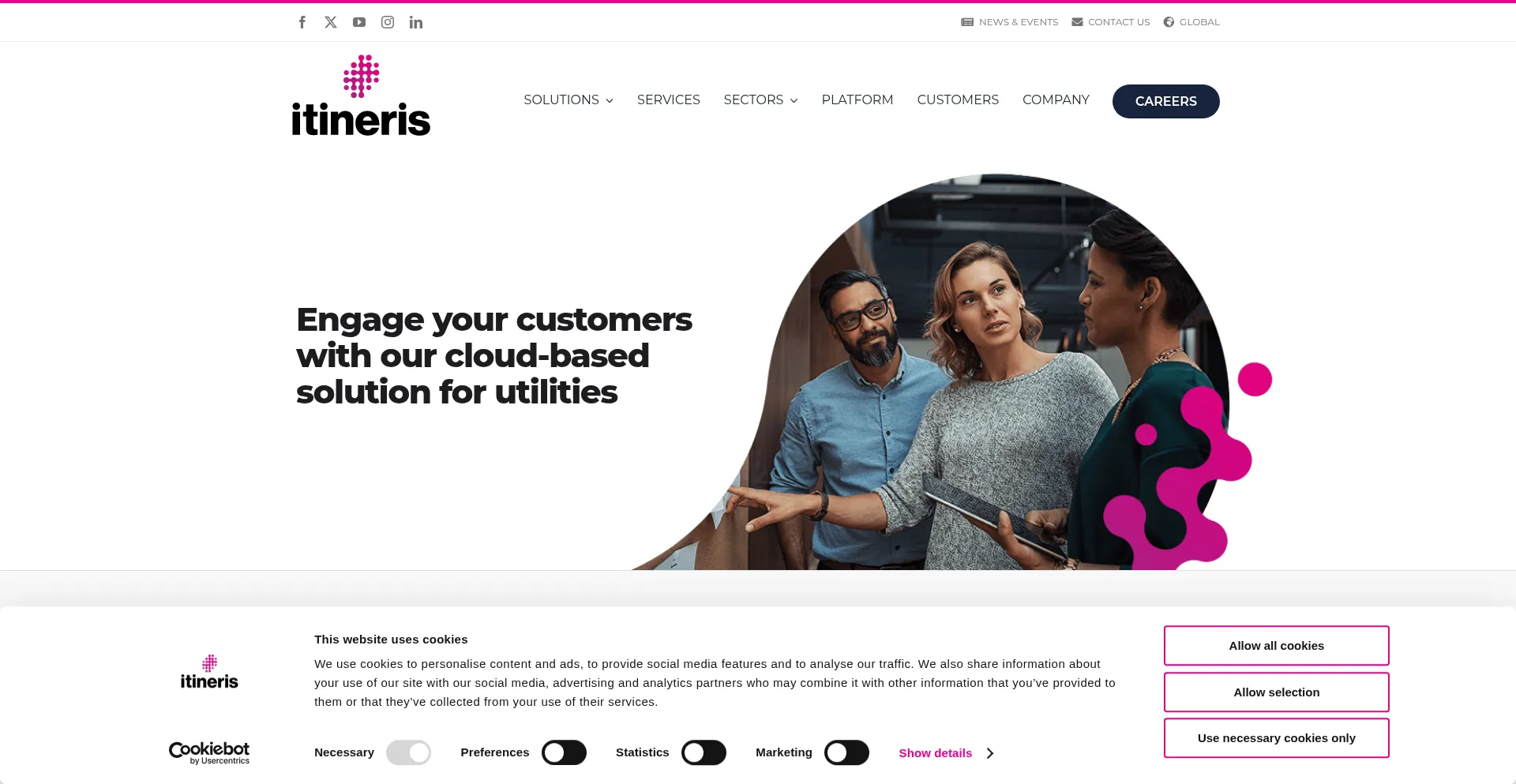
Task: Expand the Solutions dropdown menu
Action: pyautogui.click(x=568, y=100)
